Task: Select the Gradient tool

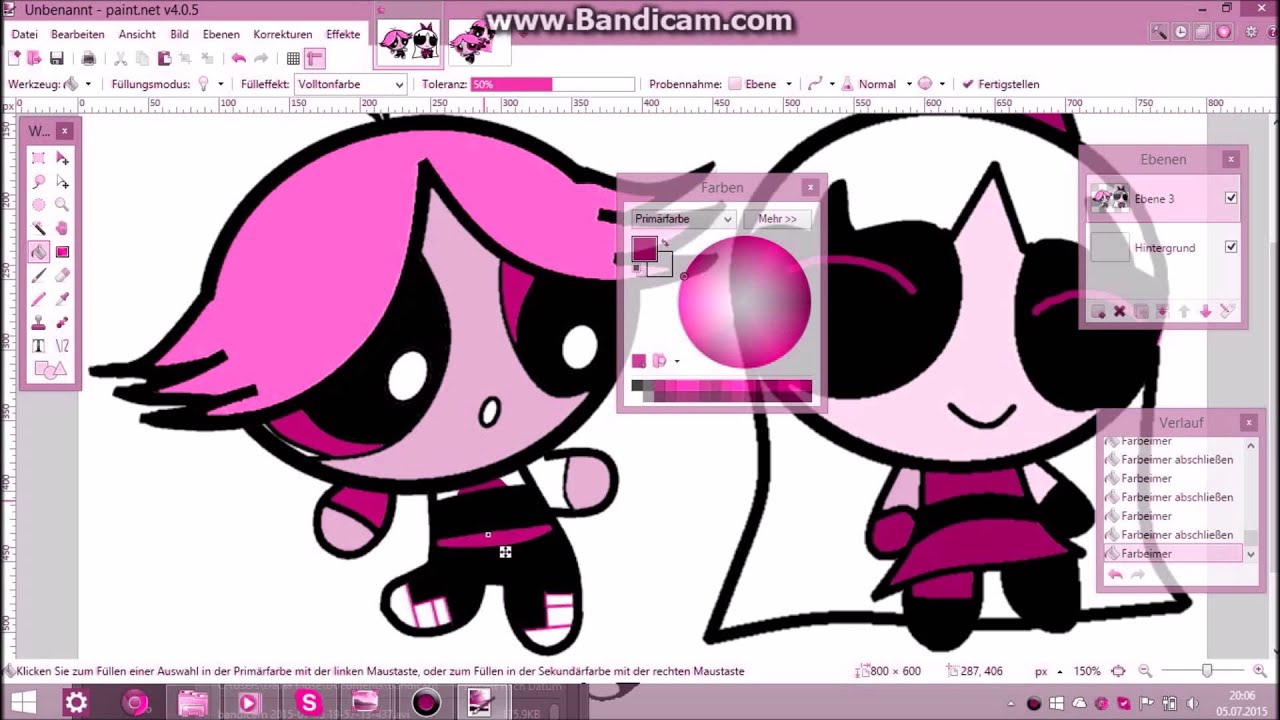Action: 62,252
